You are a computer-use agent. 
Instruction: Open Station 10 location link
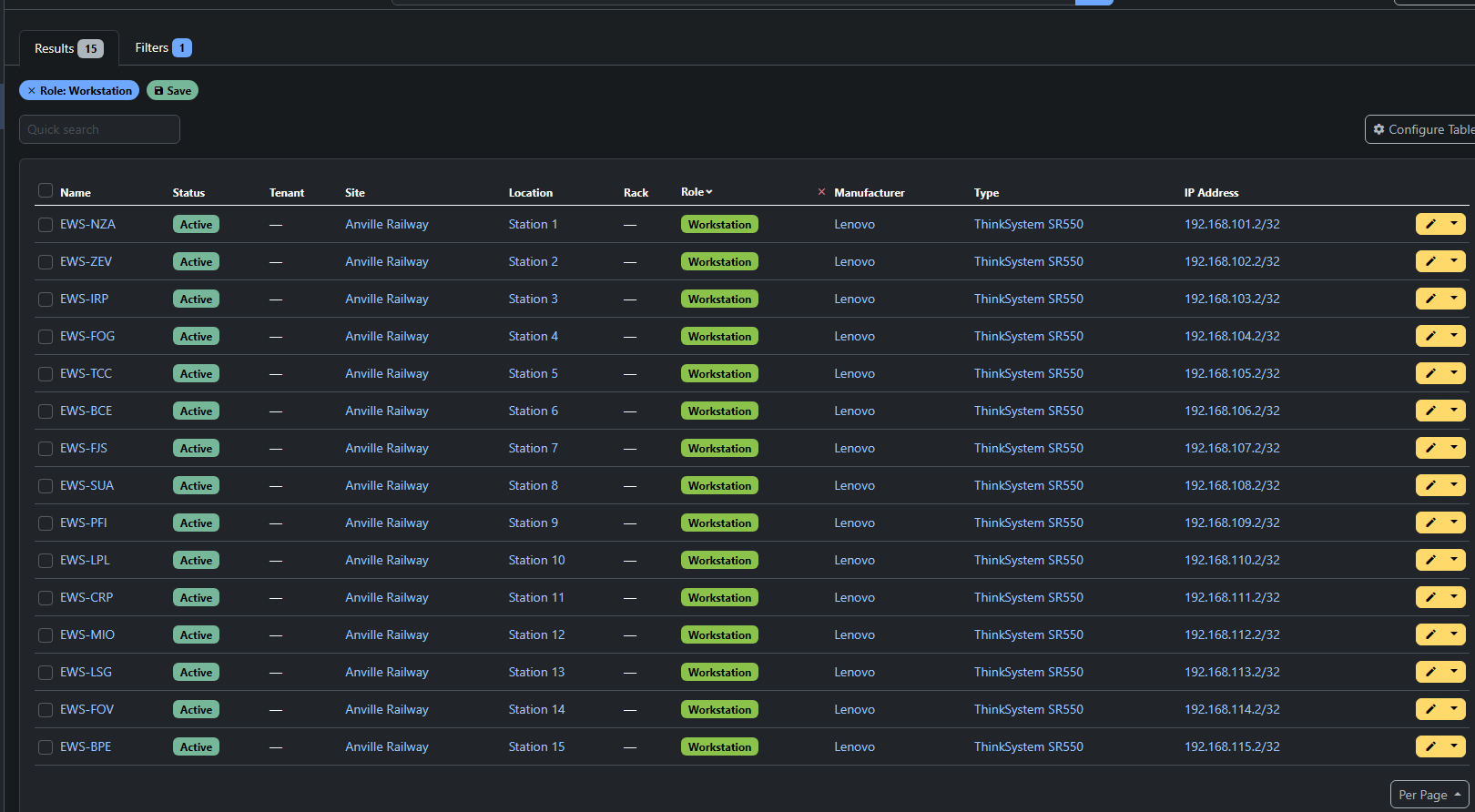(536, 560)
